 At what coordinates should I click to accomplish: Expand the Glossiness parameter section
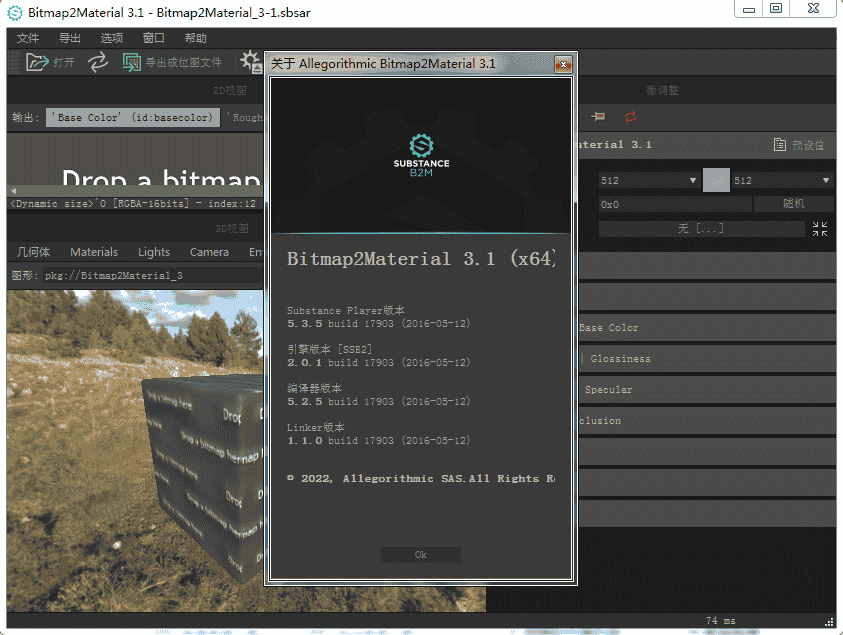point(706,359)
